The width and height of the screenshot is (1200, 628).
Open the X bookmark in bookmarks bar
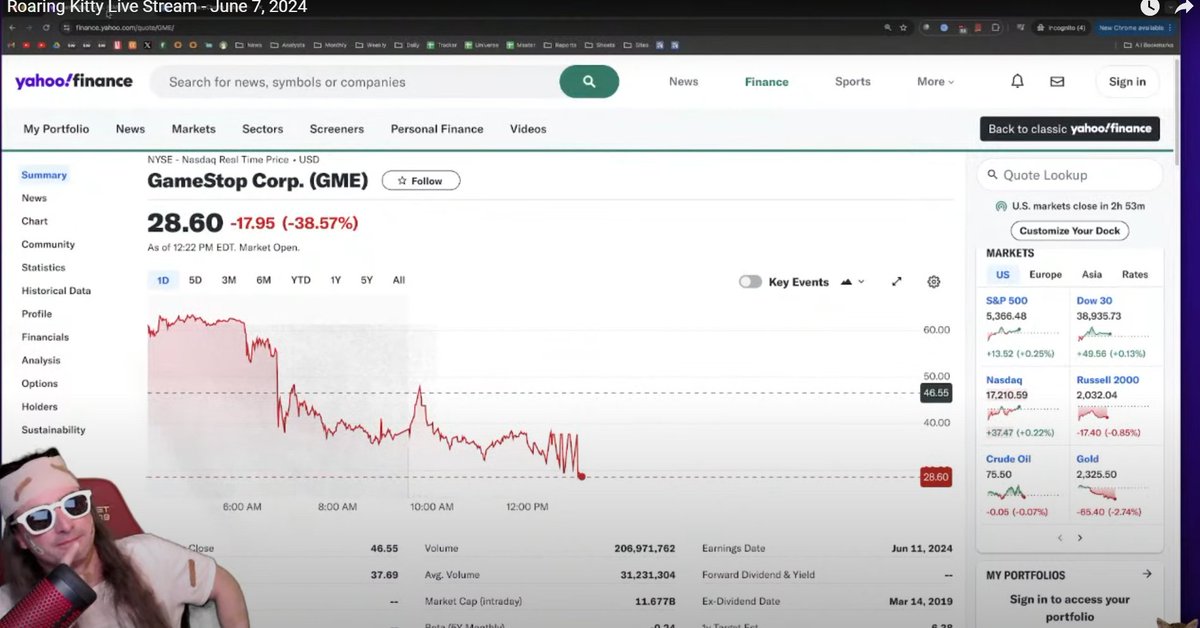tap(147, 45)
